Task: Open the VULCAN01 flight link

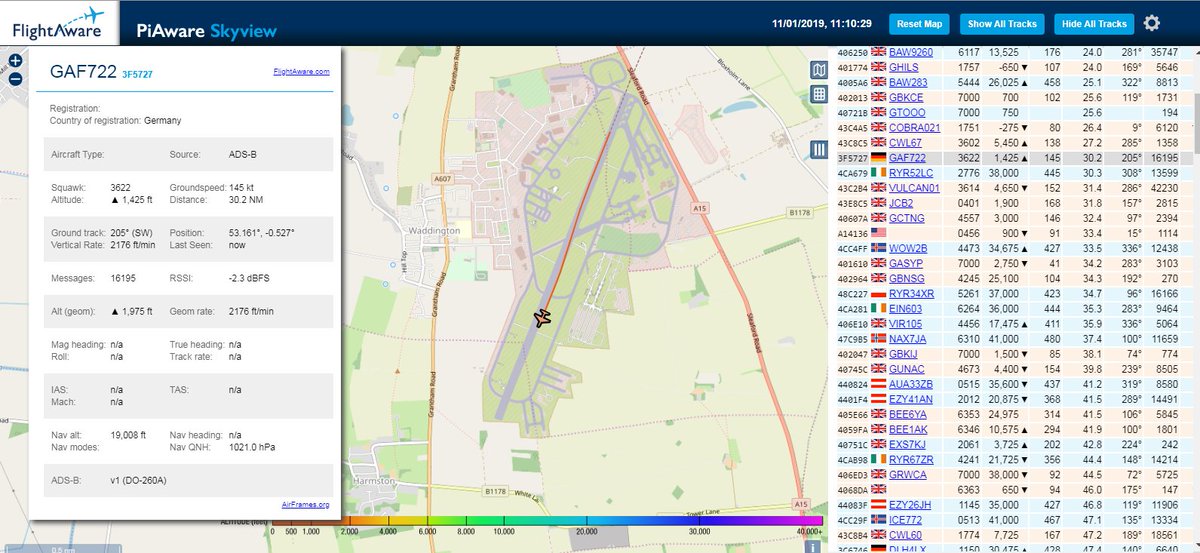Action: (x=915, y=187)
